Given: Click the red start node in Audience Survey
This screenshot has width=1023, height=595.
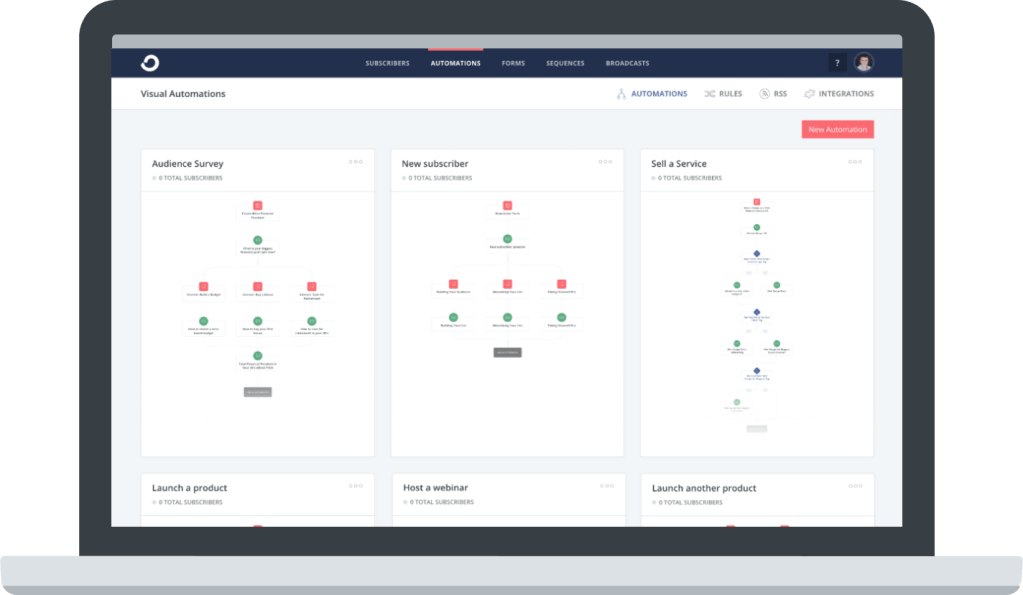Looking at the screenshot, I should 257,205.
